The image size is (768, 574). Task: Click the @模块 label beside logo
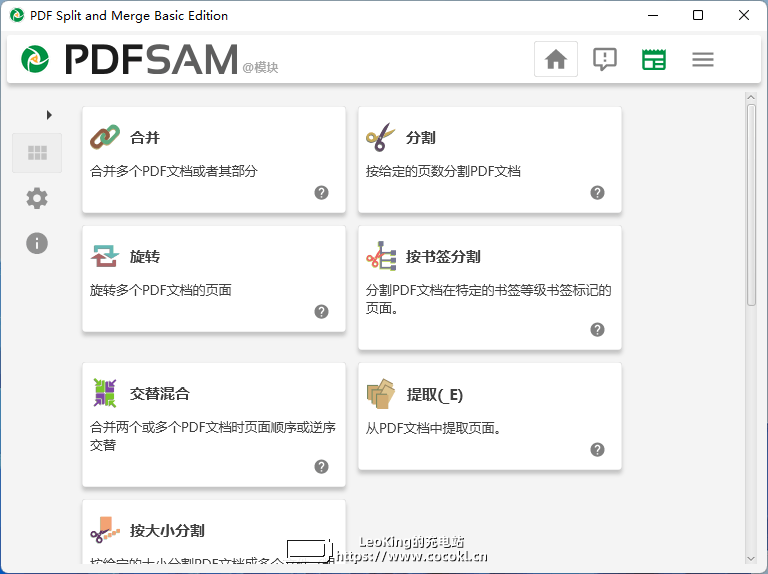pos(260,68)
